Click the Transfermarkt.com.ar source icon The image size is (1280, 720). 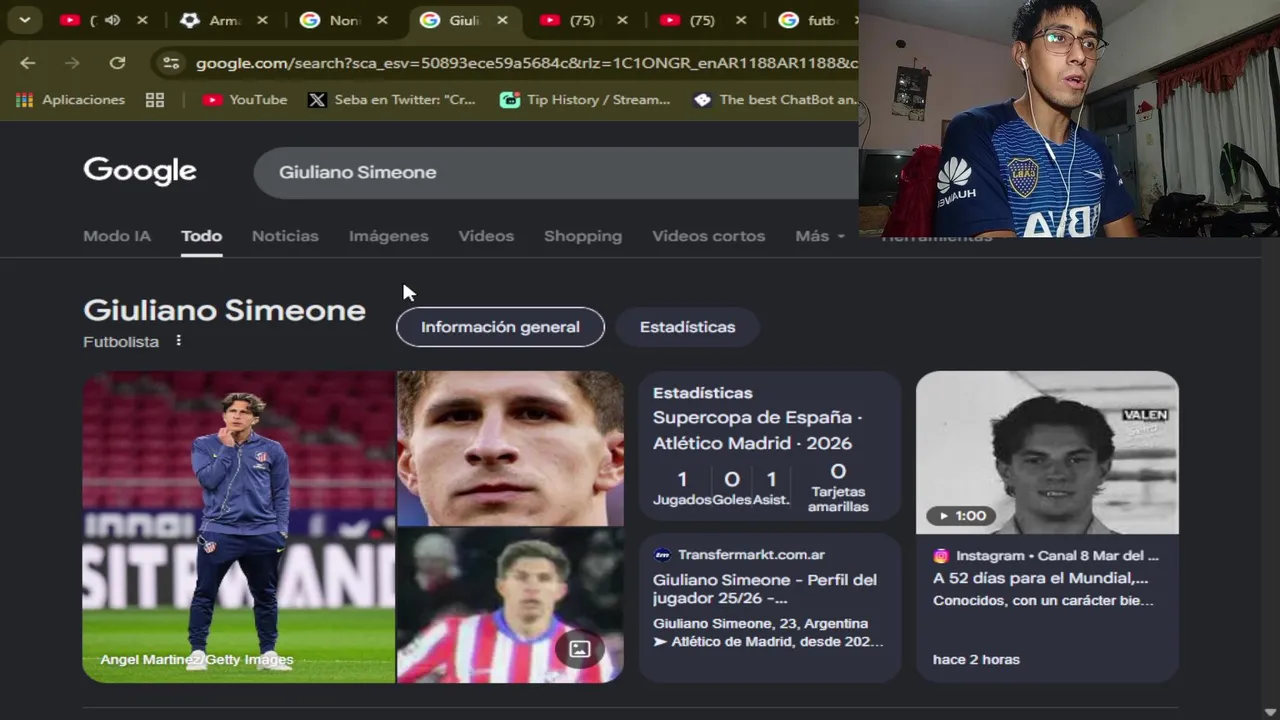[662, 555]
